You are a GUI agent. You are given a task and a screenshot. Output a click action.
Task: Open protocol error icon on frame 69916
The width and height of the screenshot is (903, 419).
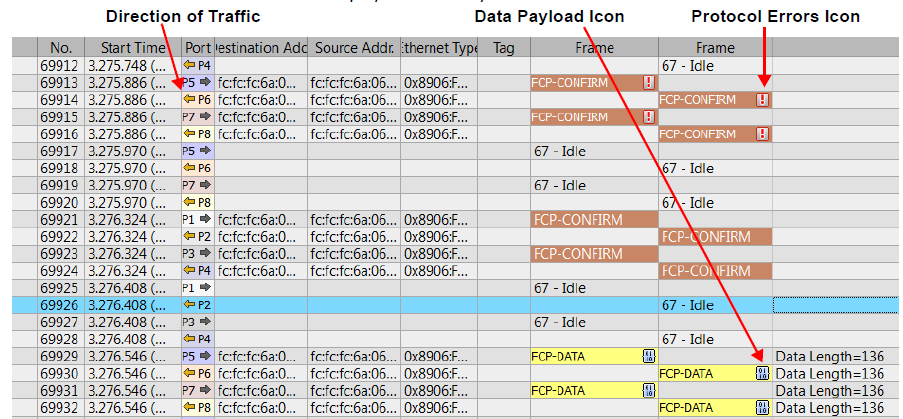click(763, 134)
